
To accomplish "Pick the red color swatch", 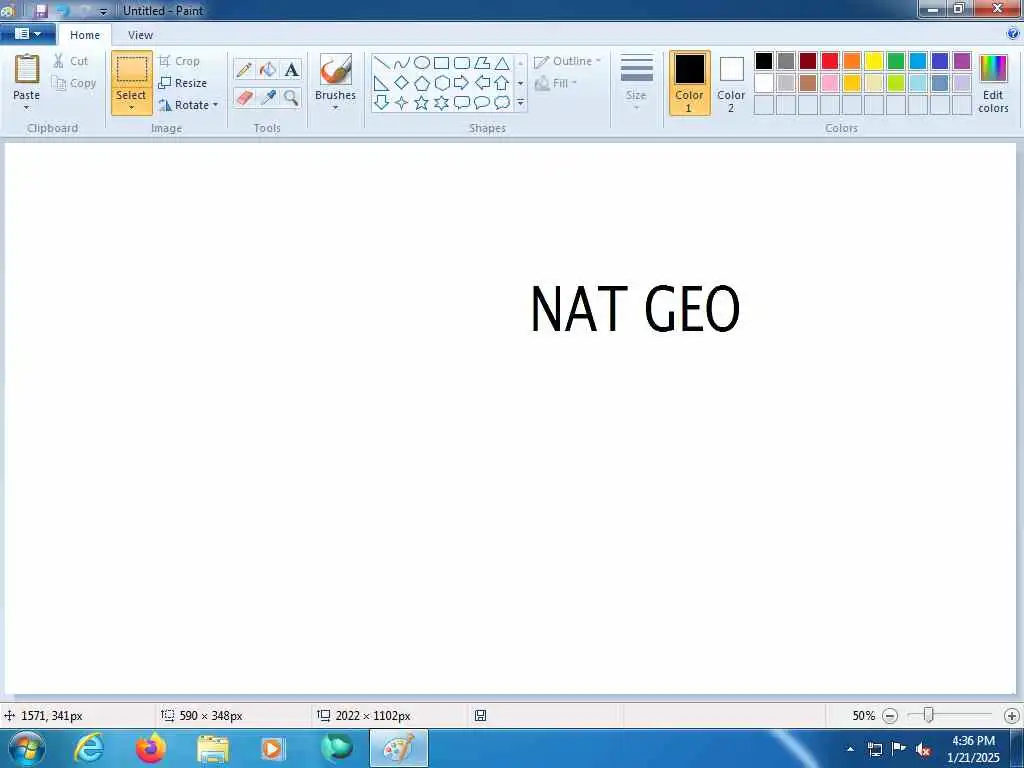I will [830, 61].
